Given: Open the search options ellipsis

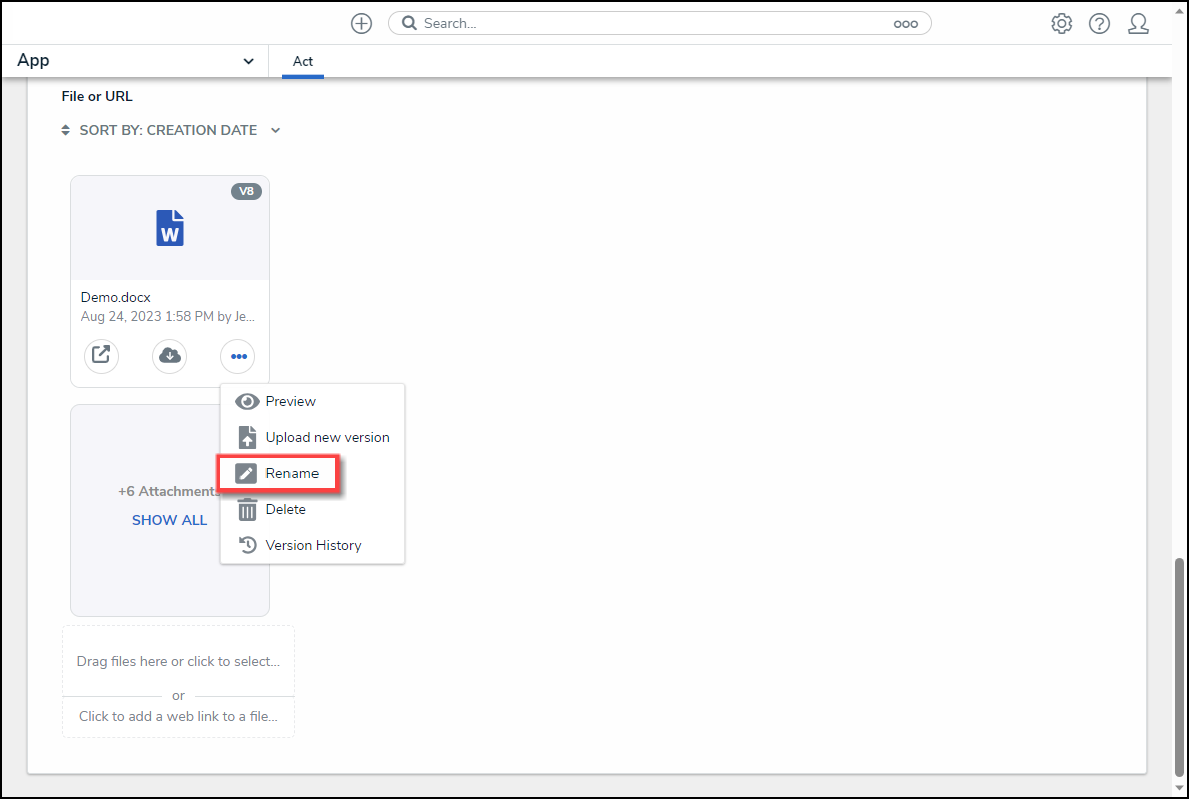Looking at the screenshot, I should pyautogui.click(x=905, y=24).
